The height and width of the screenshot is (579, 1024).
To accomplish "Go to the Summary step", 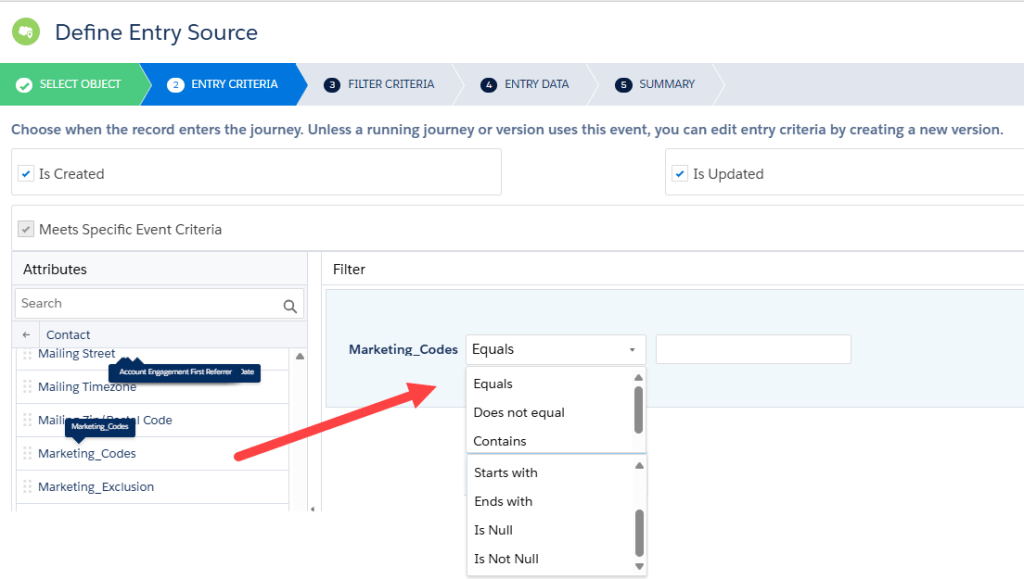I will [666, 85].
